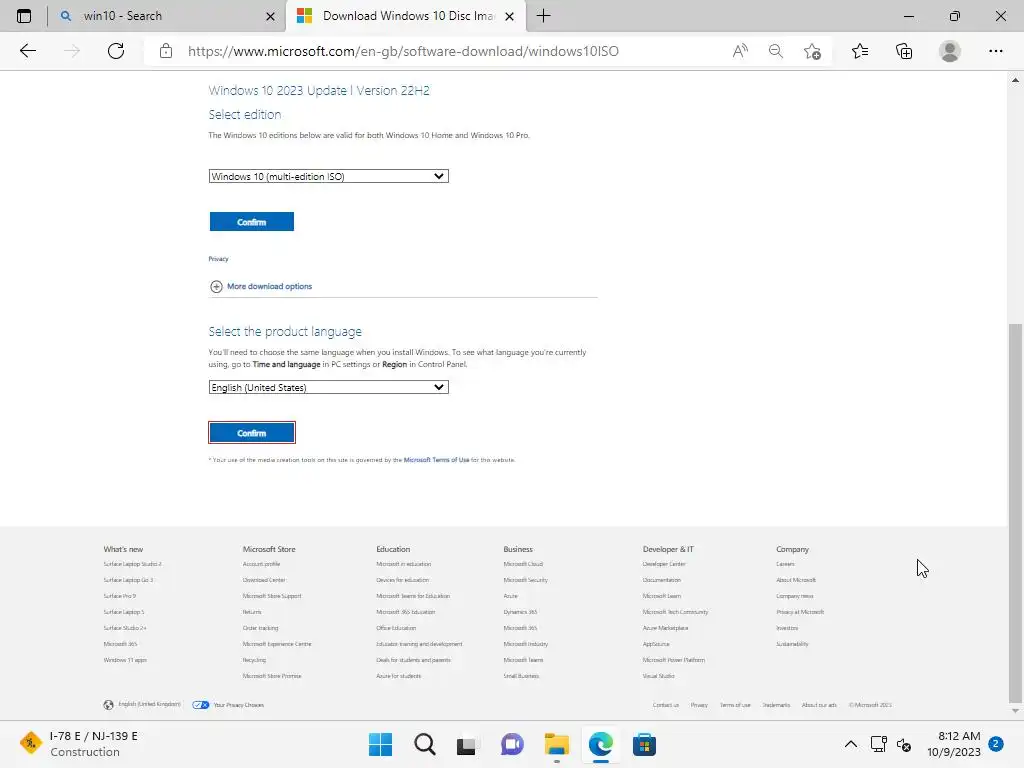This screenshot has height=768, width=1024.
Task: Open Surface Pro 9 footer link
Action: click(120, 596)
